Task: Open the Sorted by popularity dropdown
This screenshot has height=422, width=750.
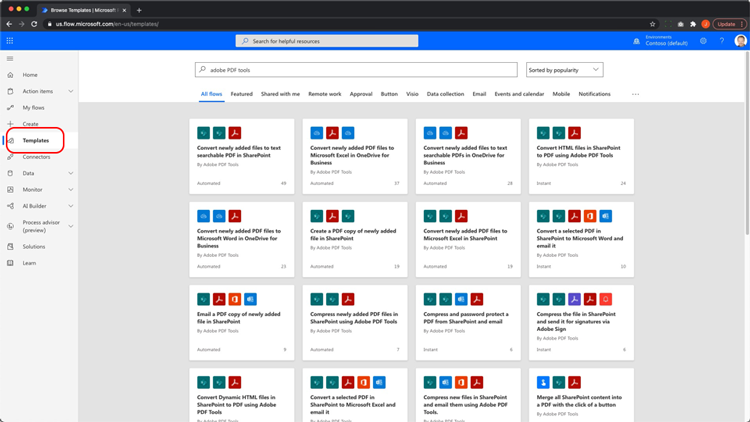Action: (x=564, y=70)
